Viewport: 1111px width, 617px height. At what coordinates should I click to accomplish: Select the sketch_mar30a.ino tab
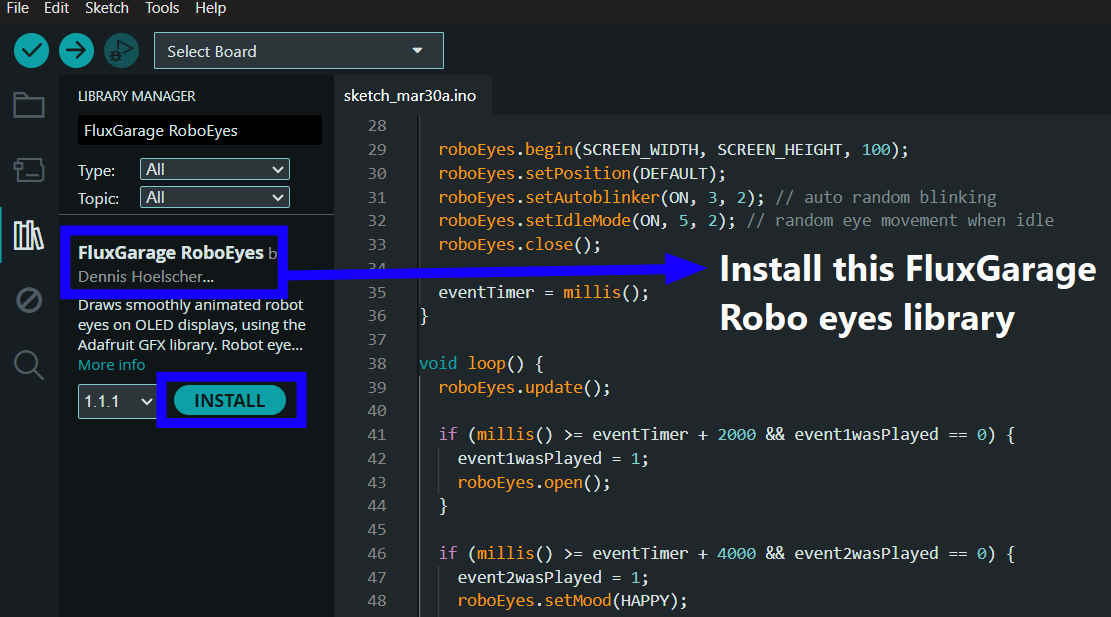(410, 96)
